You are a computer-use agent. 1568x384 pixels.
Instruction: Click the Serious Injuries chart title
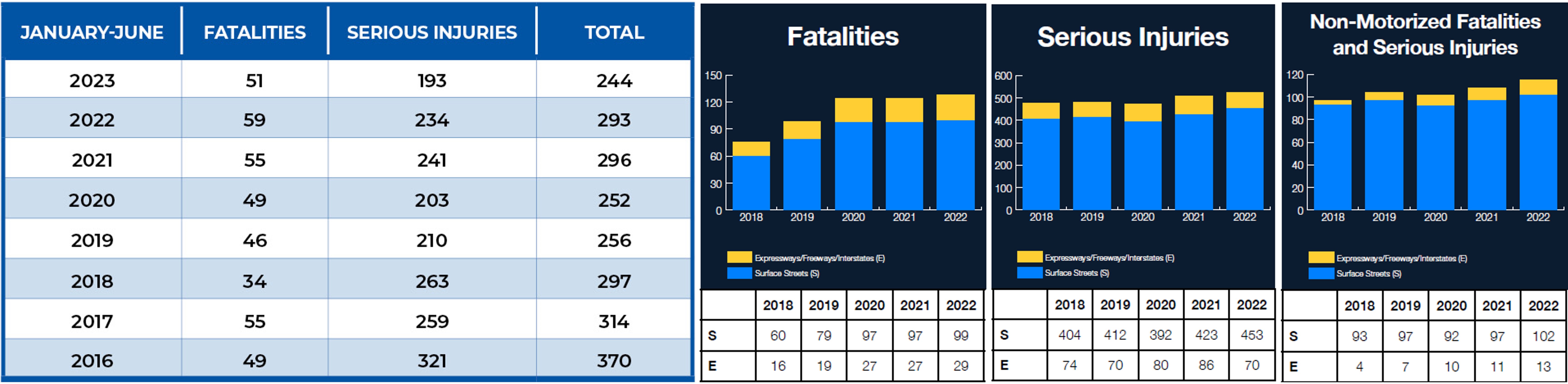pyautogui.click(x=1133, y=37)
